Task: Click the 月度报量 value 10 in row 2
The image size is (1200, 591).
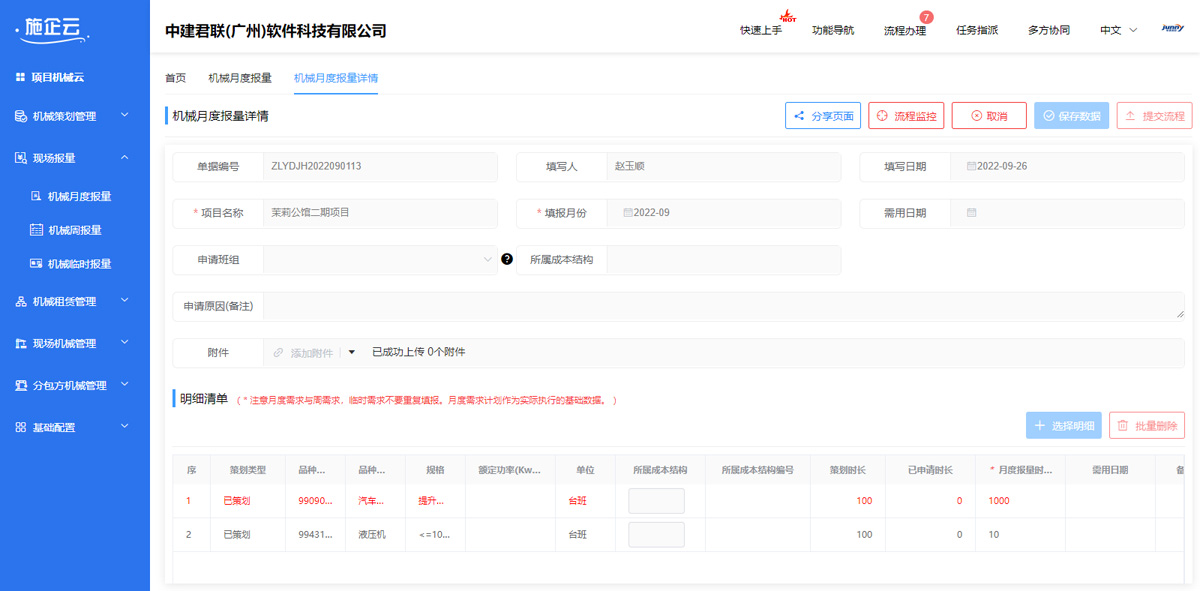Action: 994,535
